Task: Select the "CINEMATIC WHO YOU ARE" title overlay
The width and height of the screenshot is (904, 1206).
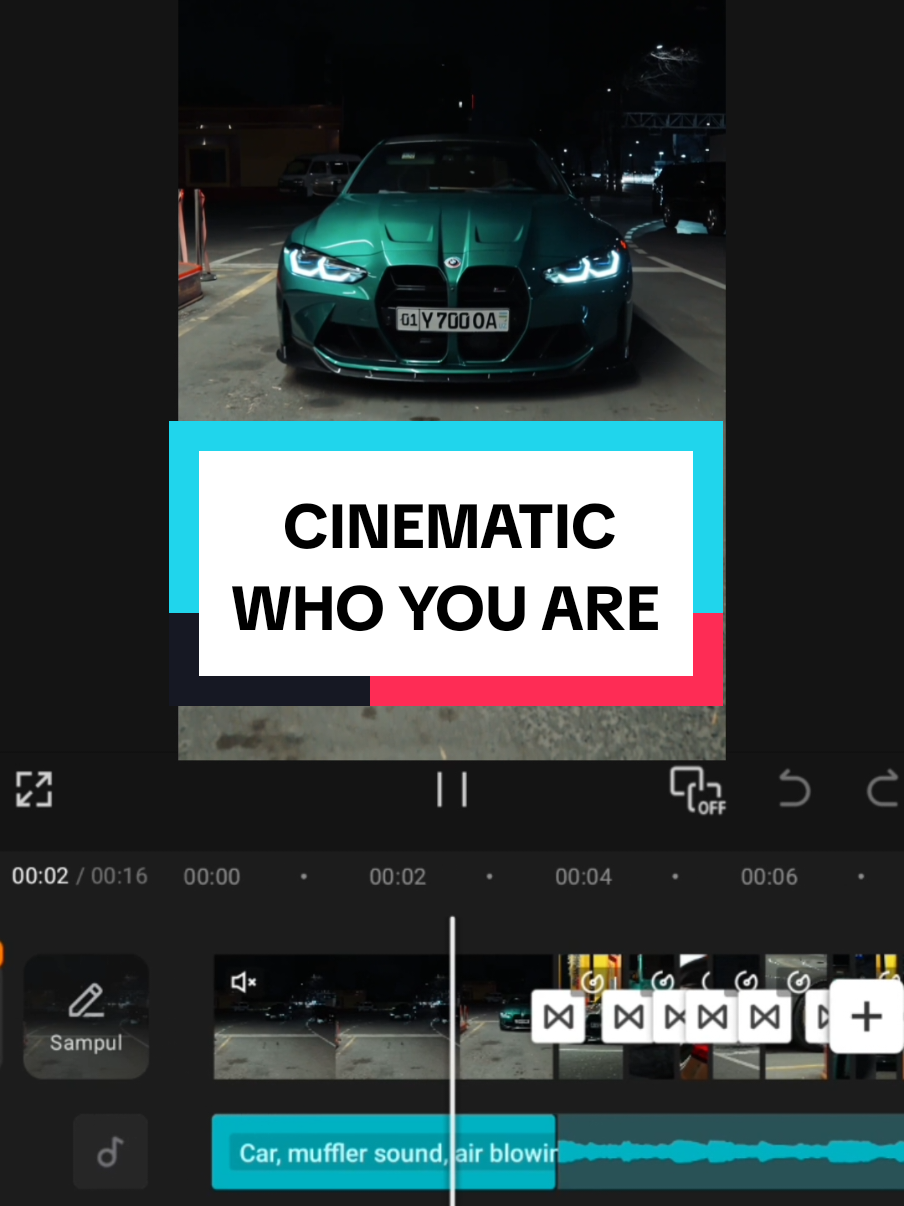Action: 446,564
